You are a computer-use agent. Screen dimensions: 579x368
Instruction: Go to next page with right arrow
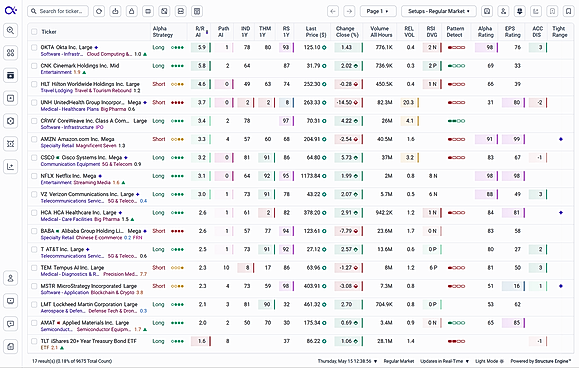tap(349, 11)
